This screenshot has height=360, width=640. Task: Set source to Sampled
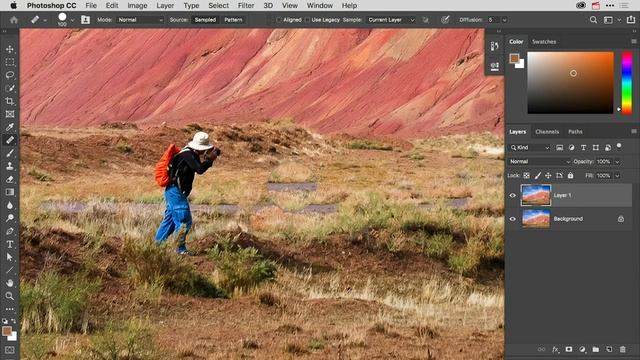pyautogui.click(x=205, y=20)
